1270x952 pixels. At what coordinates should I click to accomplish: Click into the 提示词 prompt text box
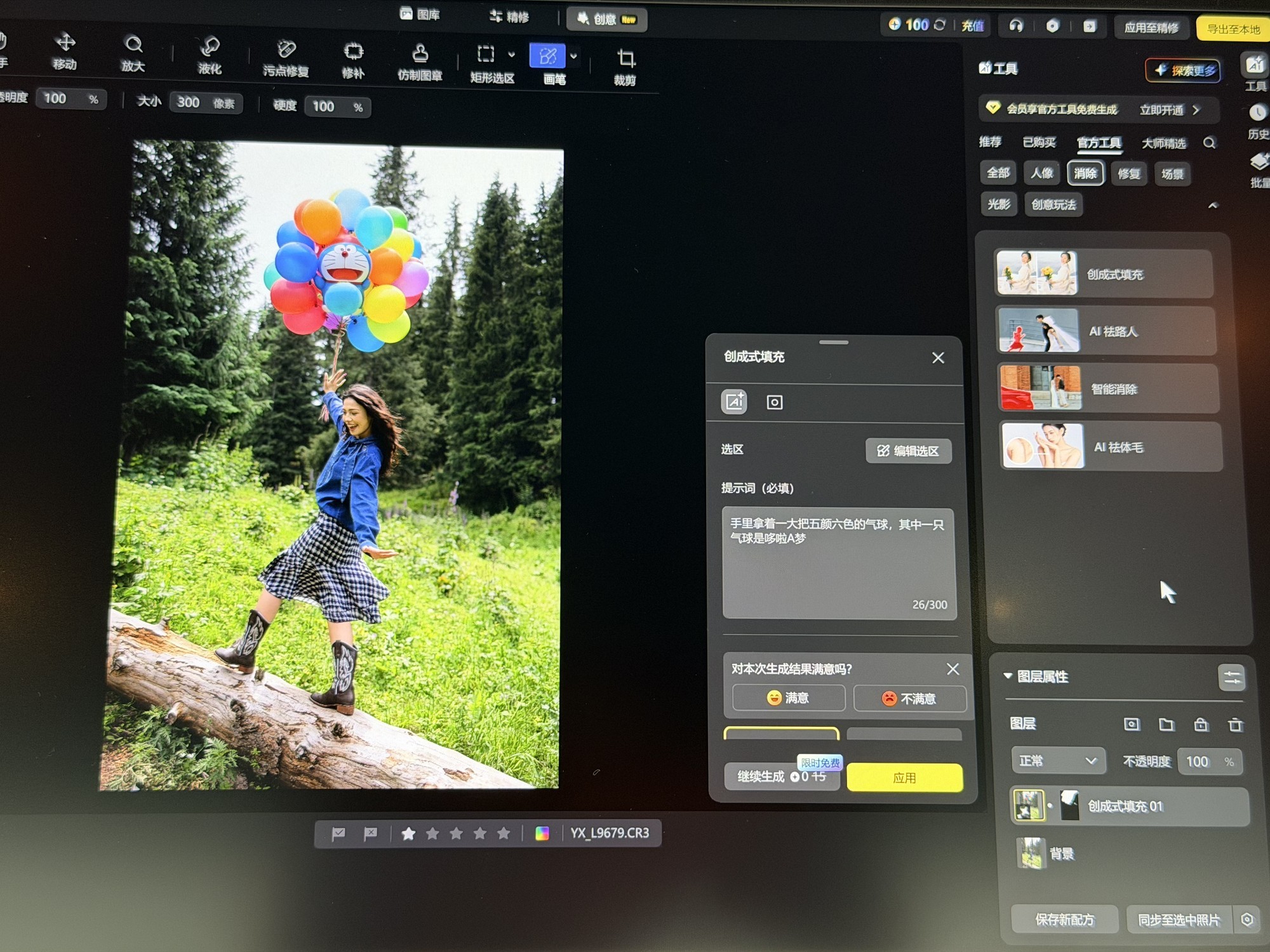(839, 563)
